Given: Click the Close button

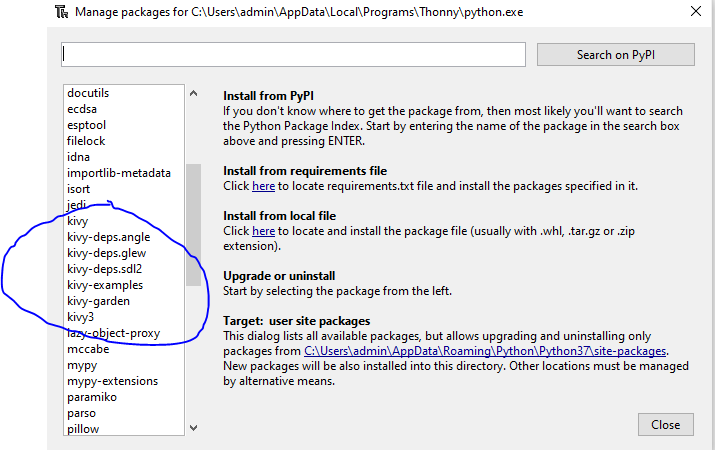Looking at the screenshot, I should click(666, 424).
